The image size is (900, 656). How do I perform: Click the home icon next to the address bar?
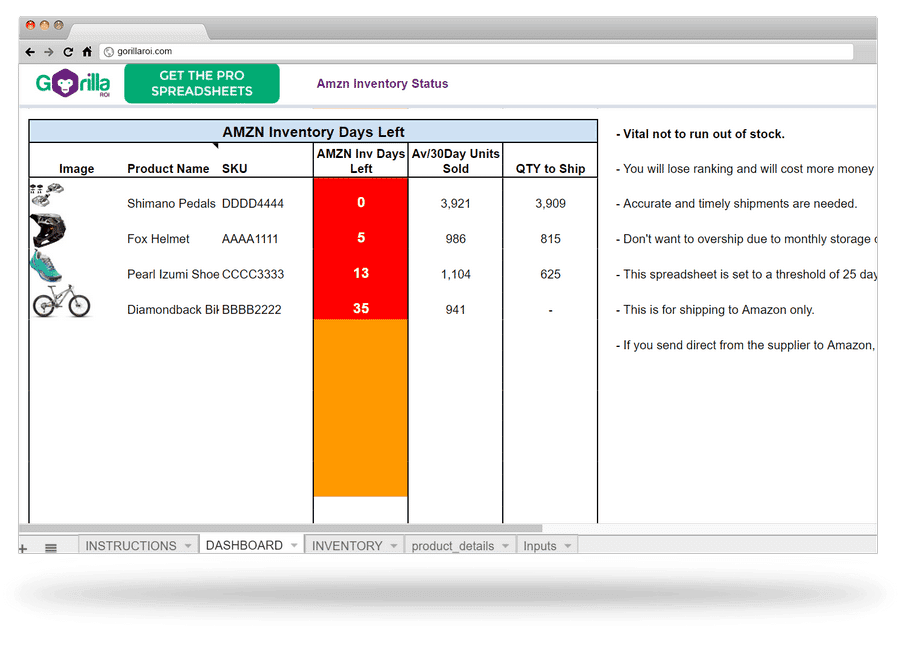coord(86,50)
